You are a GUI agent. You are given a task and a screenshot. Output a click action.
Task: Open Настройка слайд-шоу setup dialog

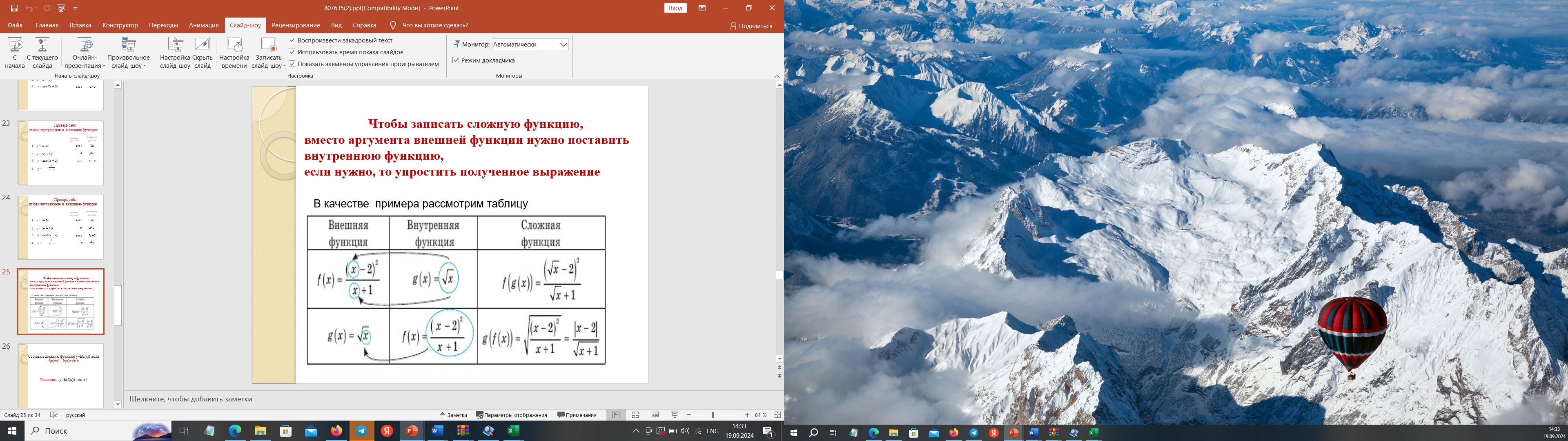(175, 52)
